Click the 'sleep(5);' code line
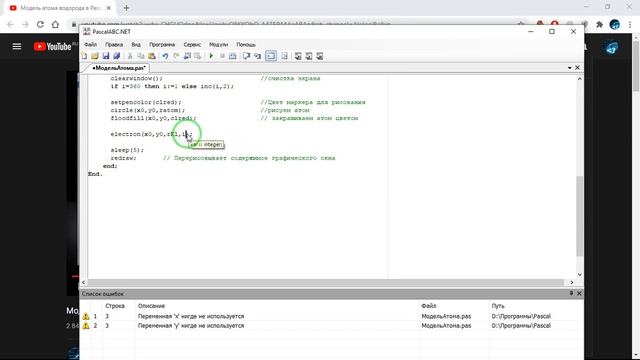 click(x=127, y=150)
